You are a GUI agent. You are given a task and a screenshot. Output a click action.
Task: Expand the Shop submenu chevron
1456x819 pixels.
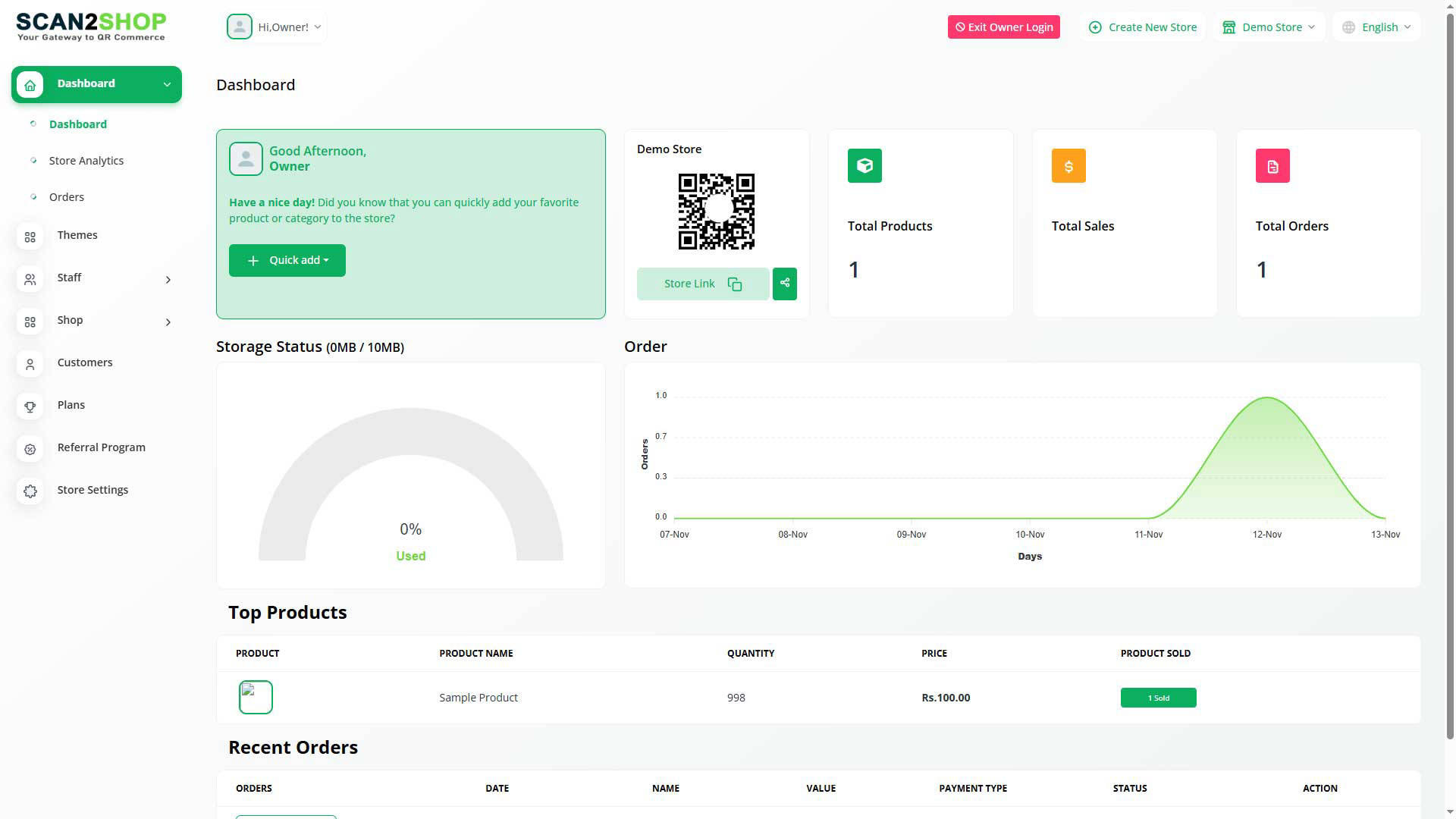click(x=168, y=322)
